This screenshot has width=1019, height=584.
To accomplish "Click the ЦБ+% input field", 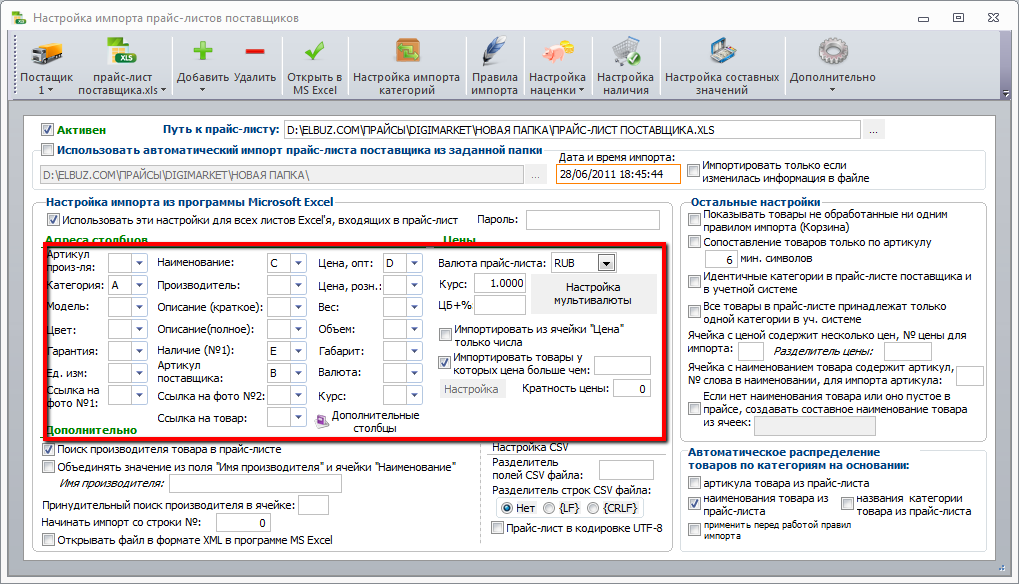I will click(499, 304).
